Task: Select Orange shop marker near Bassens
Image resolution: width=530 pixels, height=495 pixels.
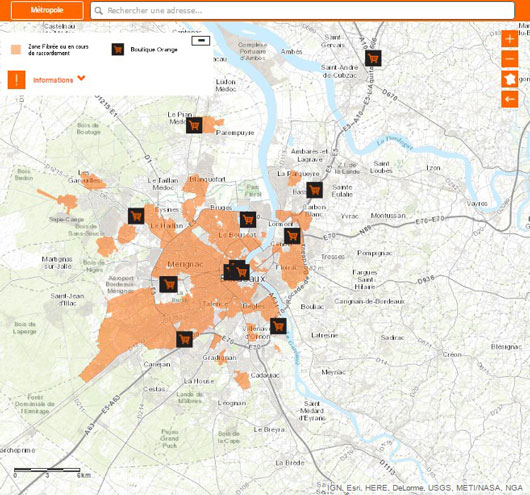Action: [314, 190]
